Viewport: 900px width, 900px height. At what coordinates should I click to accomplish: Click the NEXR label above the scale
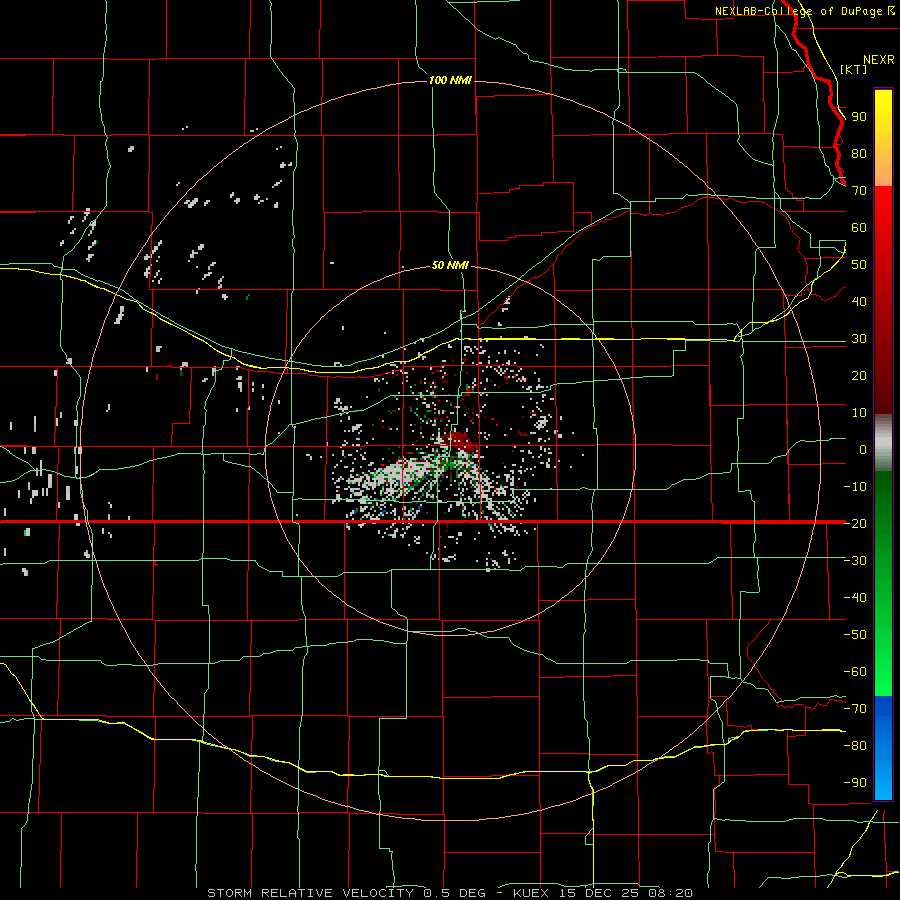tap(878, 60)
